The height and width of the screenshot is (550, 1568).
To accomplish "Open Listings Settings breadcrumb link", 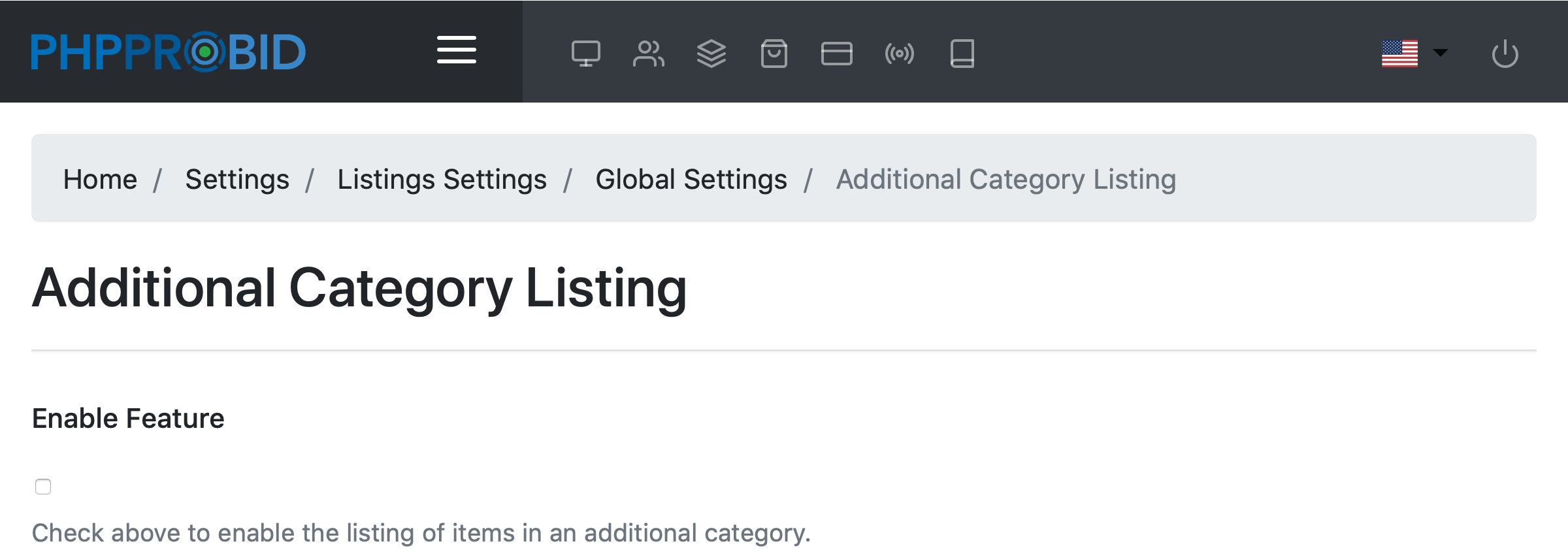I will pos(442,179).
